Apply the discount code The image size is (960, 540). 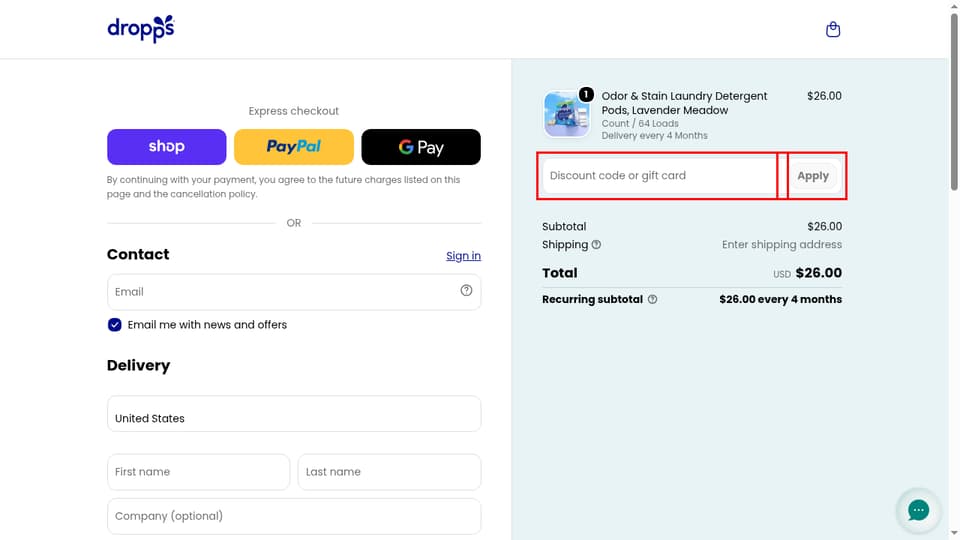pyautogui.click(x=813, y=176)
